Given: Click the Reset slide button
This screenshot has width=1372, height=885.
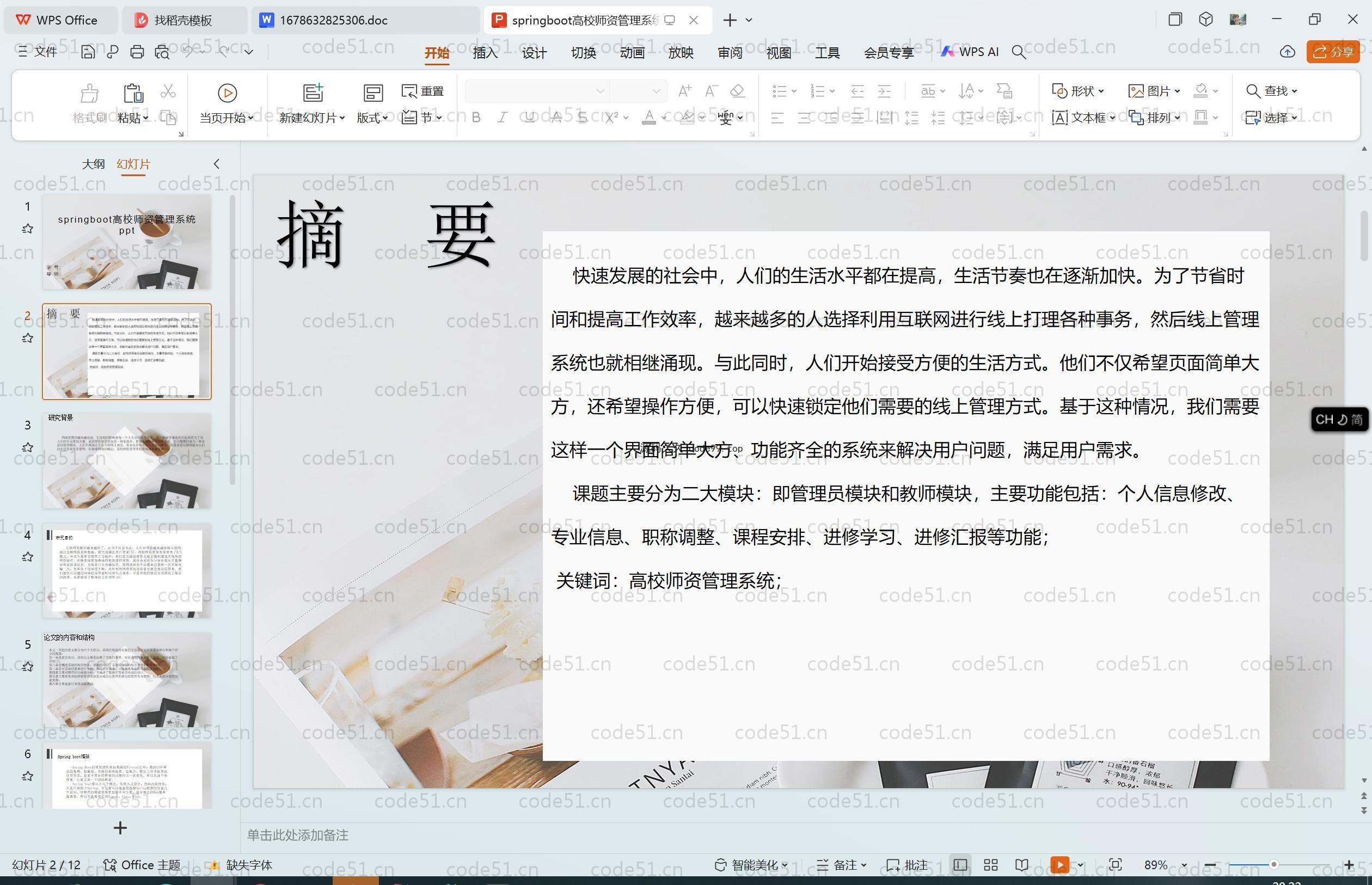Looking at the screenshot, I should (x=423, y=91).
